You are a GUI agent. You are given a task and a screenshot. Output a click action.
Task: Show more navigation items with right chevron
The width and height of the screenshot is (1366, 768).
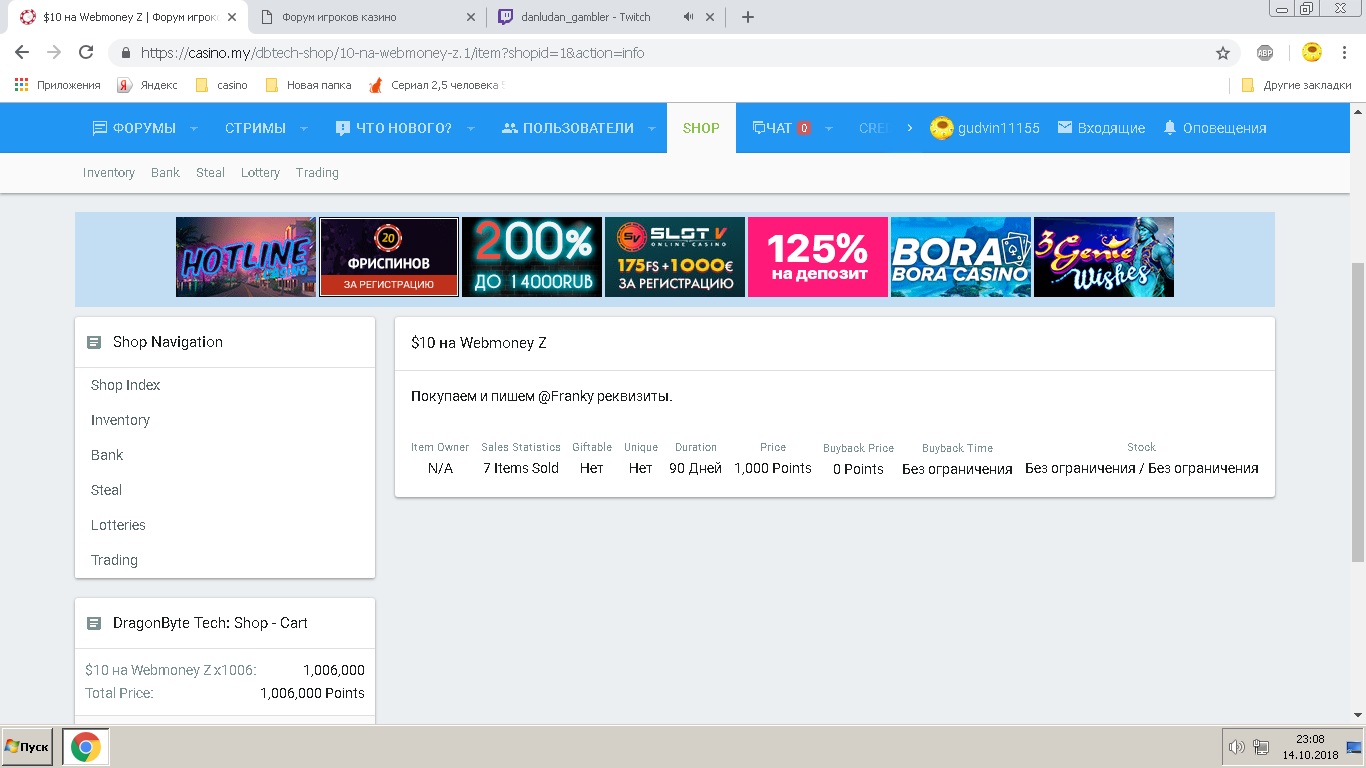909,128
